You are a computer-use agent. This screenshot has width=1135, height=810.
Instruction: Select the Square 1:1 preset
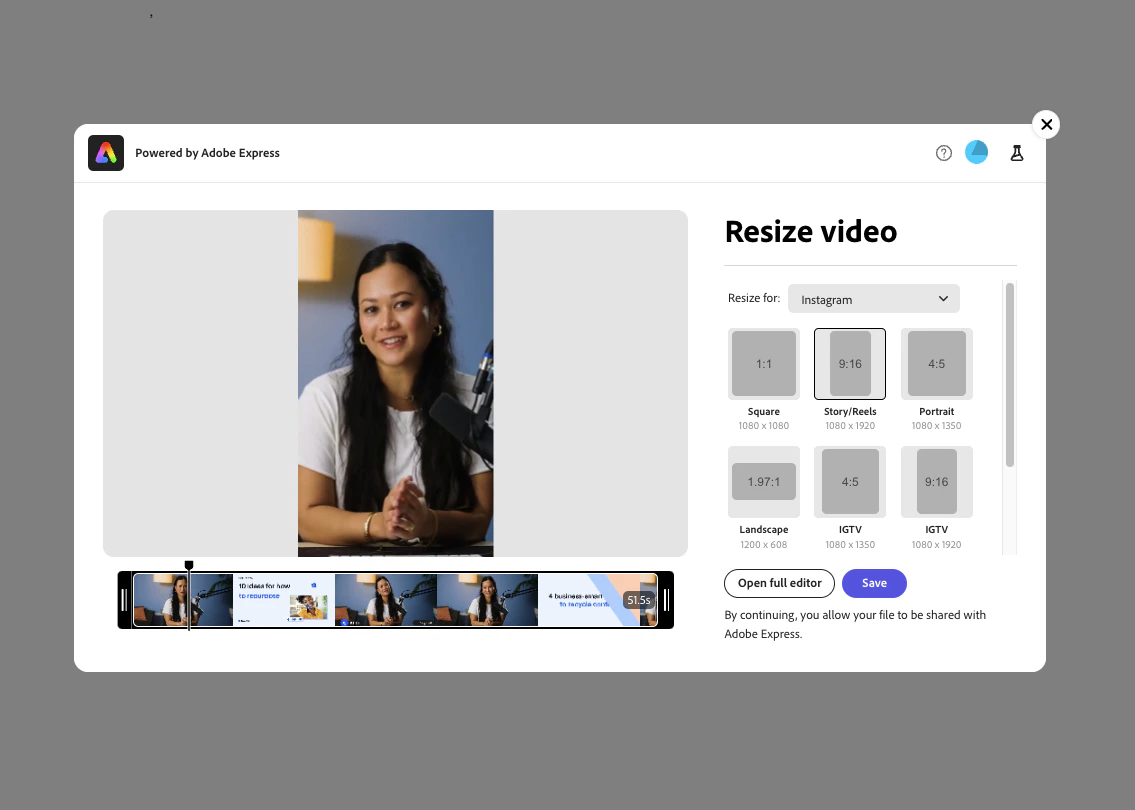(x=763, y=363)
